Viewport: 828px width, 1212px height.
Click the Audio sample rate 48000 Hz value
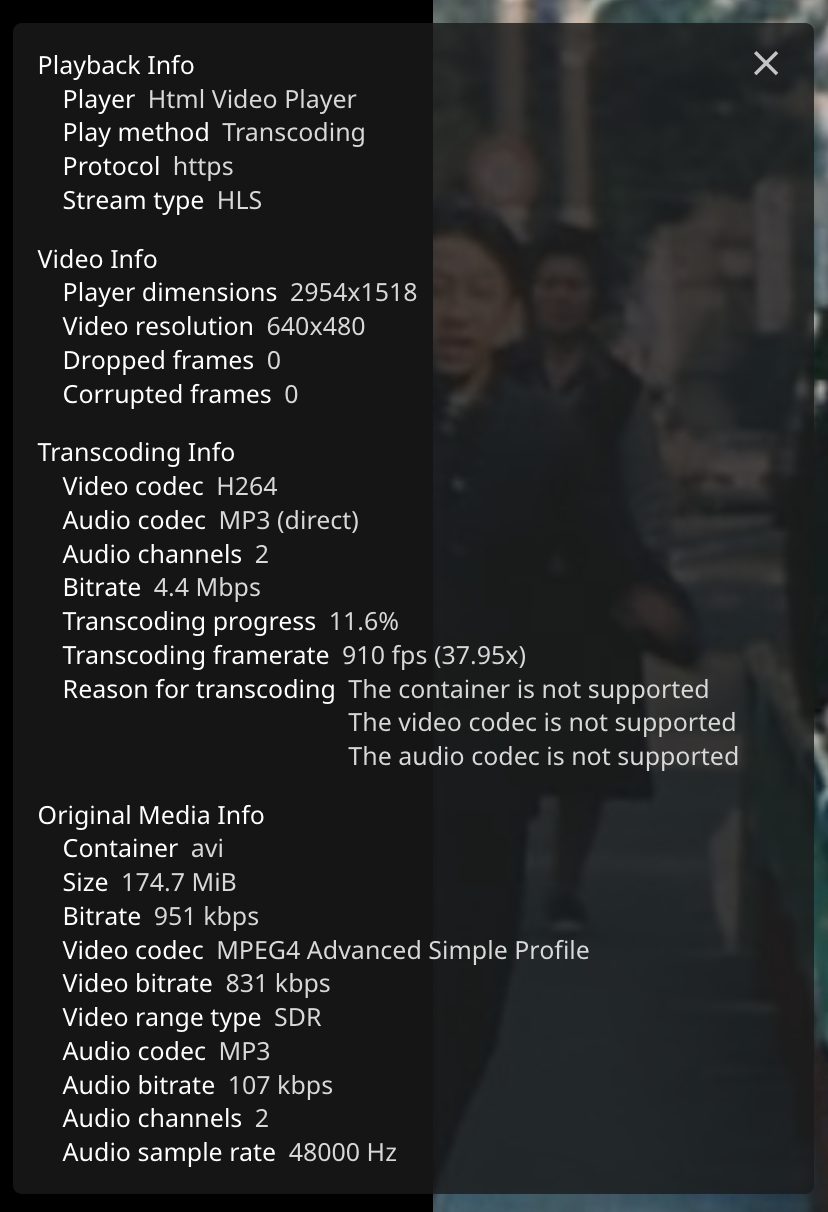343,1152
